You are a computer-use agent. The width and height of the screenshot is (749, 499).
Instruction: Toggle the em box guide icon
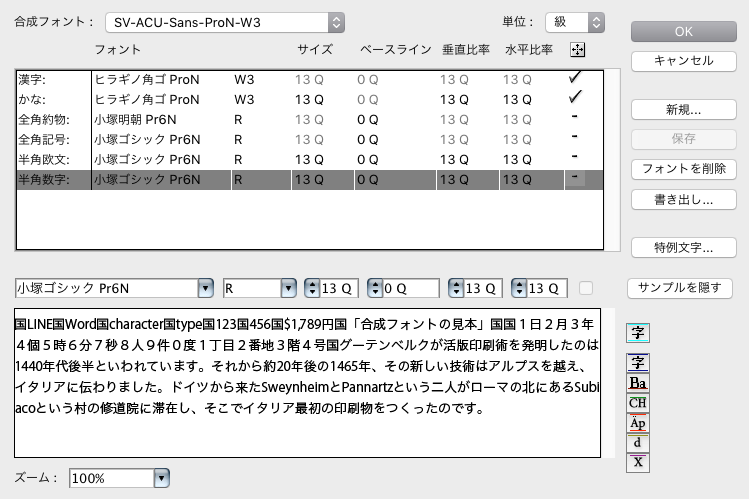tap(638, 363)
